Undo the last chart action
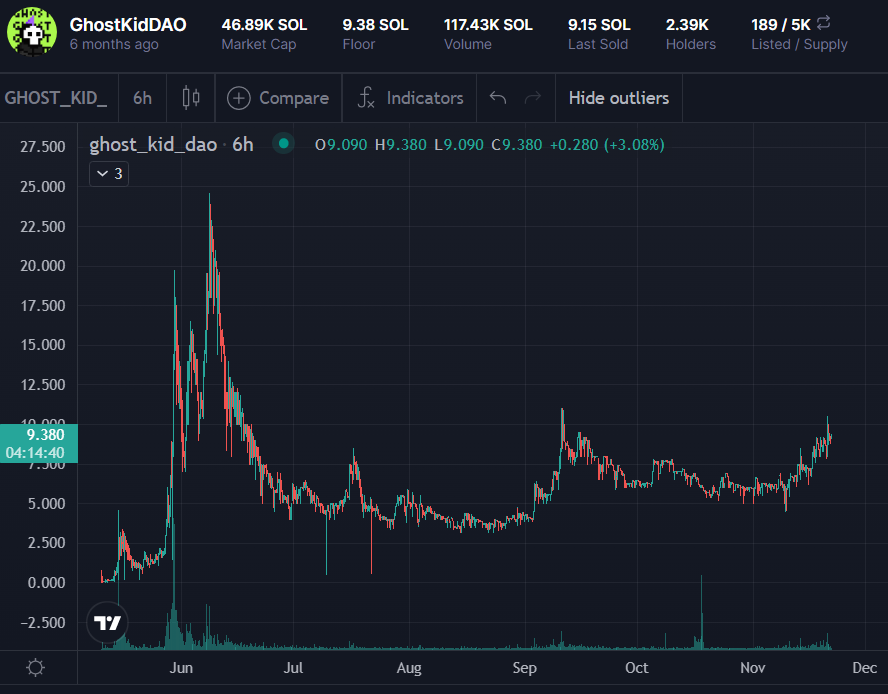The width and height of the screenshot is (888, 694). click(x=498, y=98)
